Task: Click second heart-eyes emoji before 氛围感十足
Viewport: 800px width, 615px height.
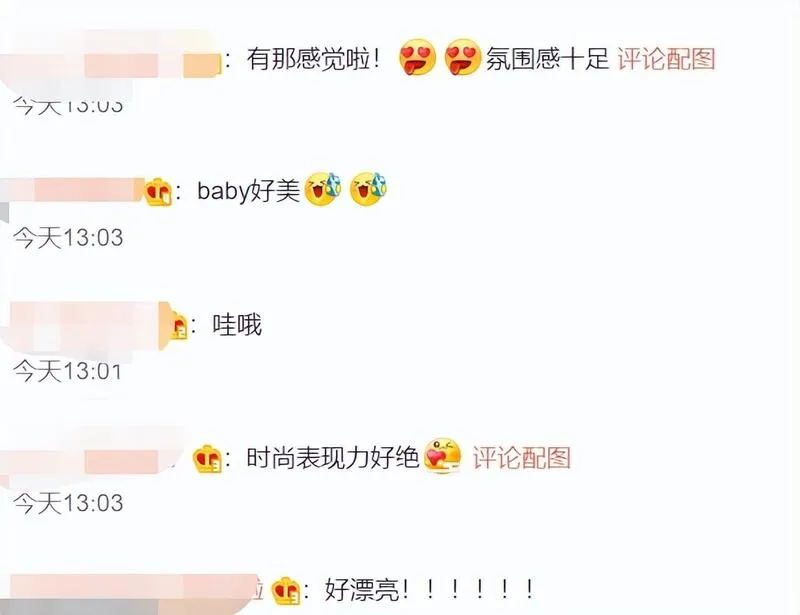Action: click(463, 57)
